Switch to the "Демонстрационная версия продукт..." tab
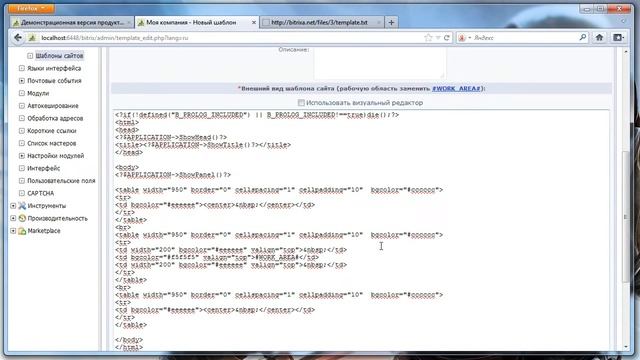Screen dimensions: 640x360 72,22
